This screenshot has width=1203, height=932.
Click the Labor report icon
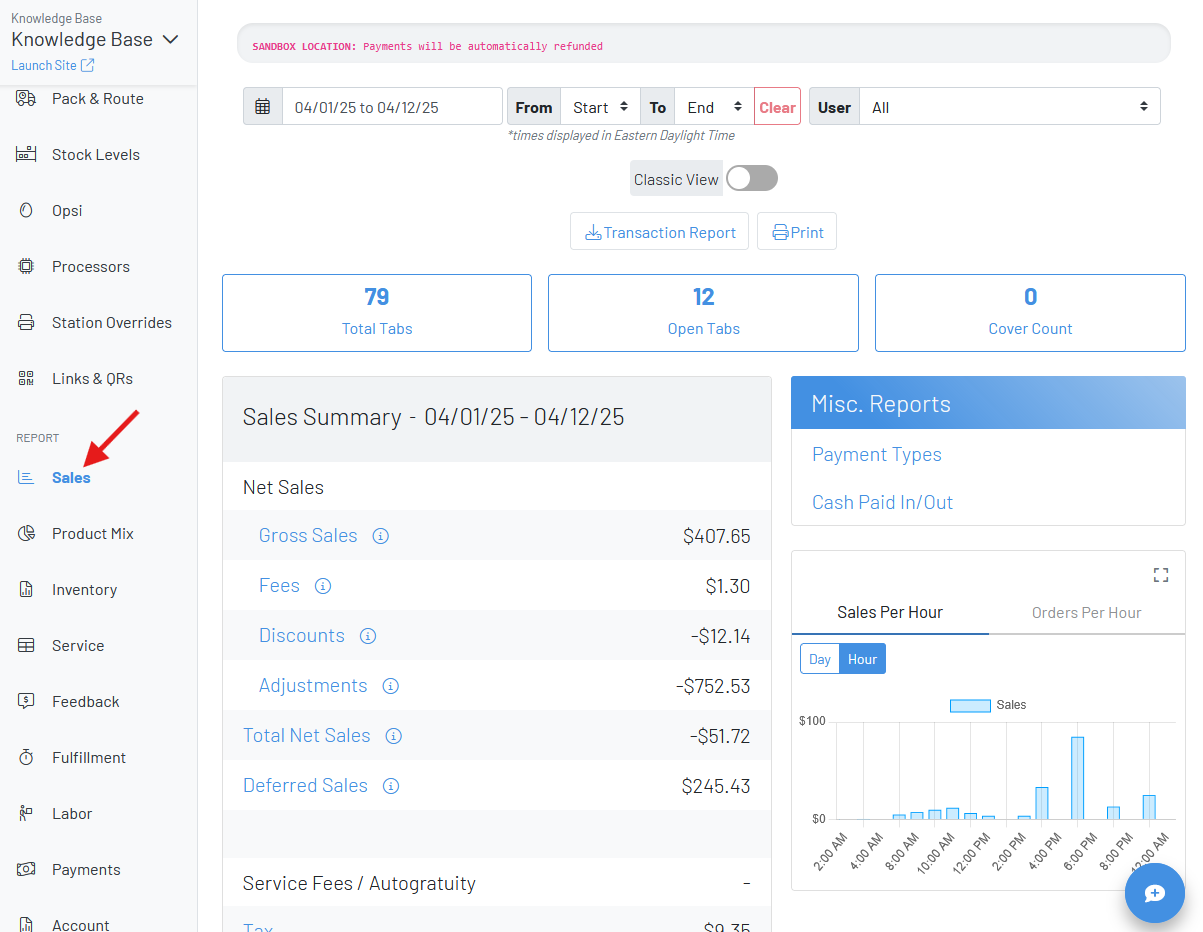(x=26, y=813)
